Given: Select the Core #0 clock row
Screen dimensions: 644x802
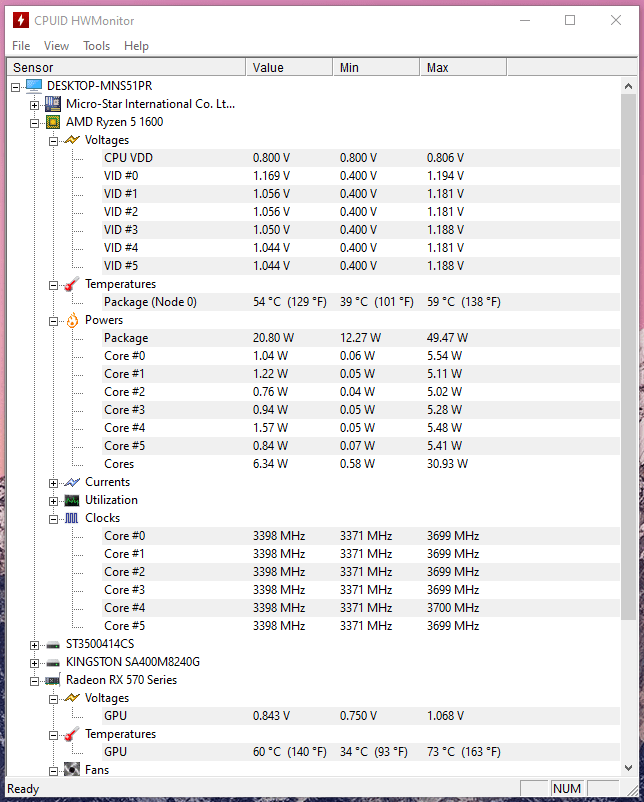Looking at the screenshot, I should click(361, 536).
